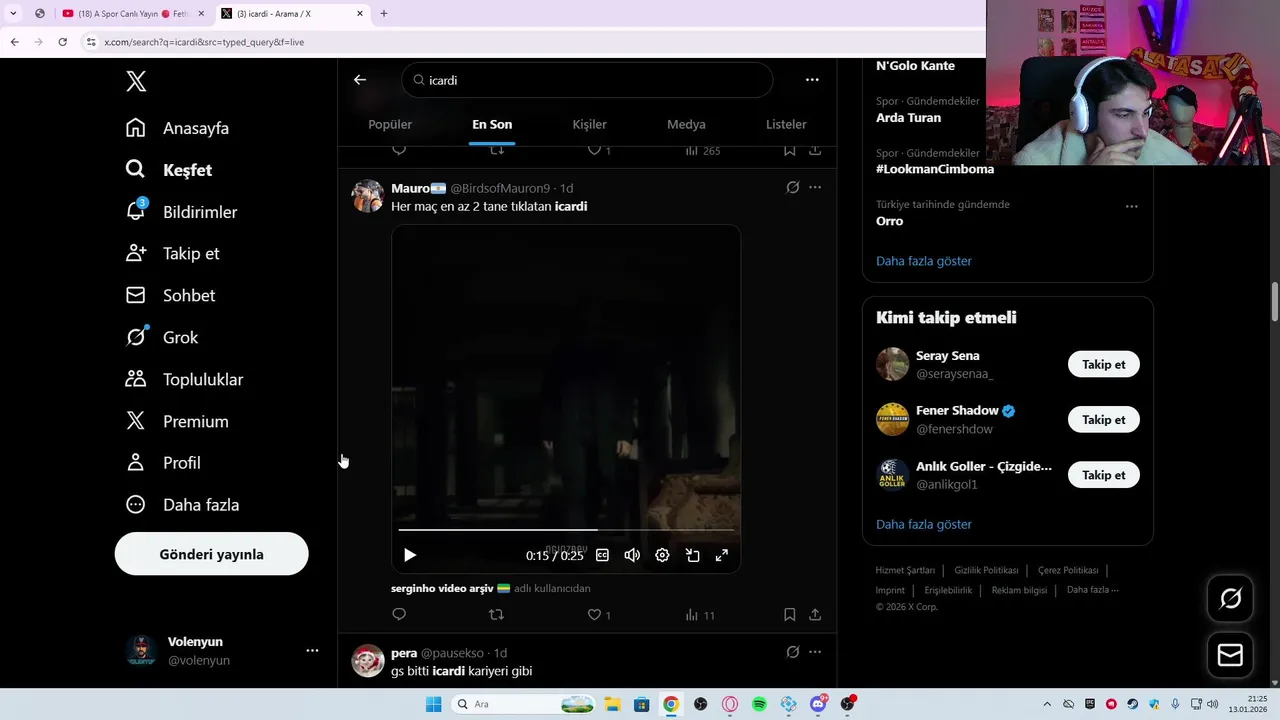Seek on the video progress bar
Viewport: 1280px width, 720px height.
point(566,529)
